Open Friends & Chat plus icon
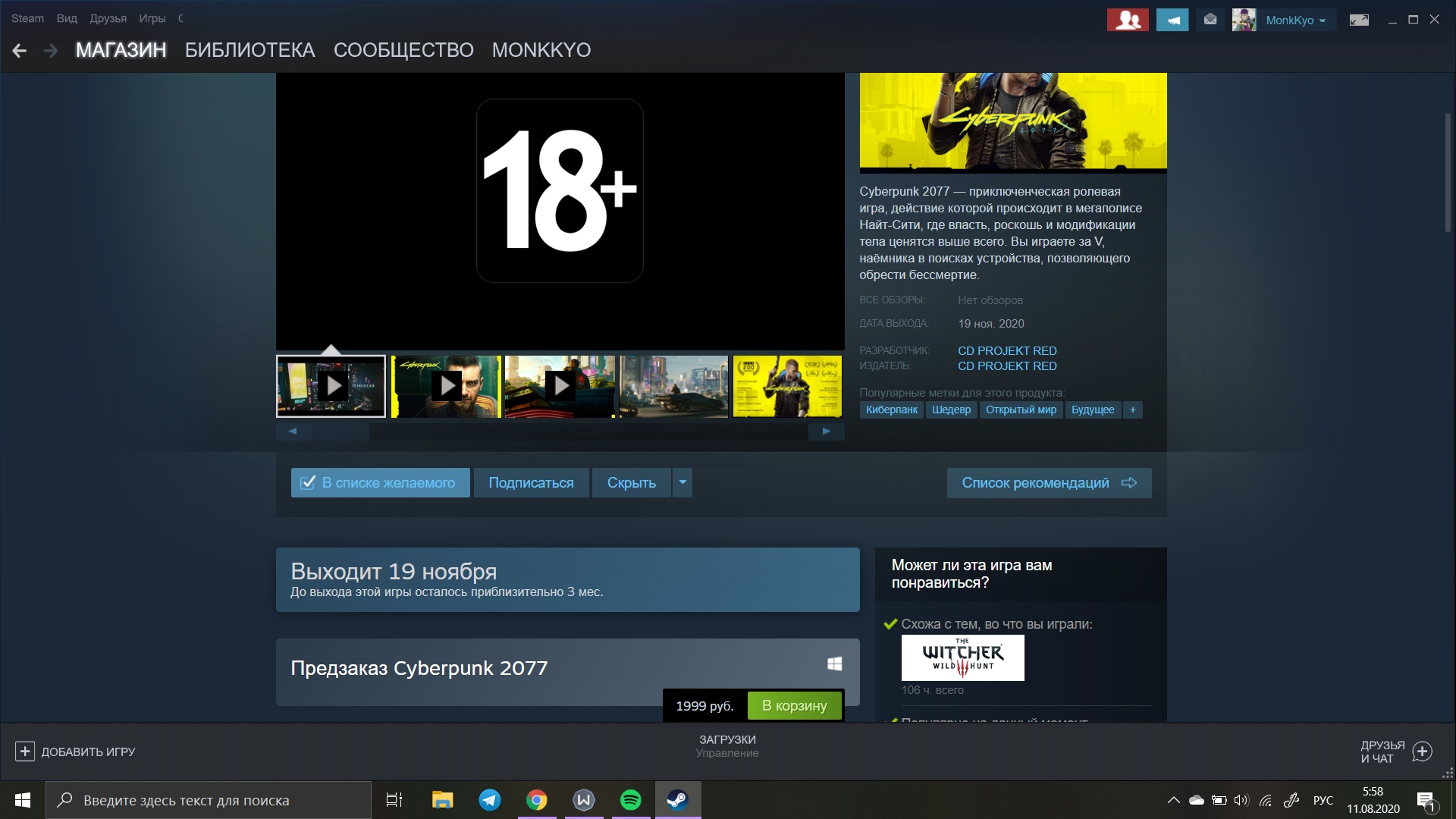The width and height of the screenshot is (1456, 819). (1423, 752)
